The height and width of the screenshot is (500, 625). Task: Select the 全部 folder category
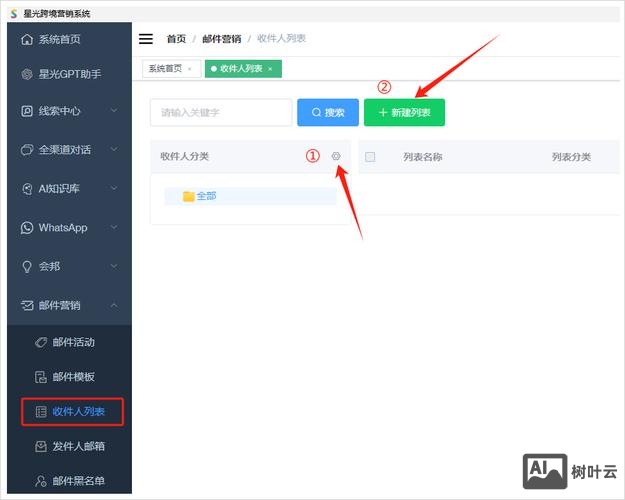(250, 196)
